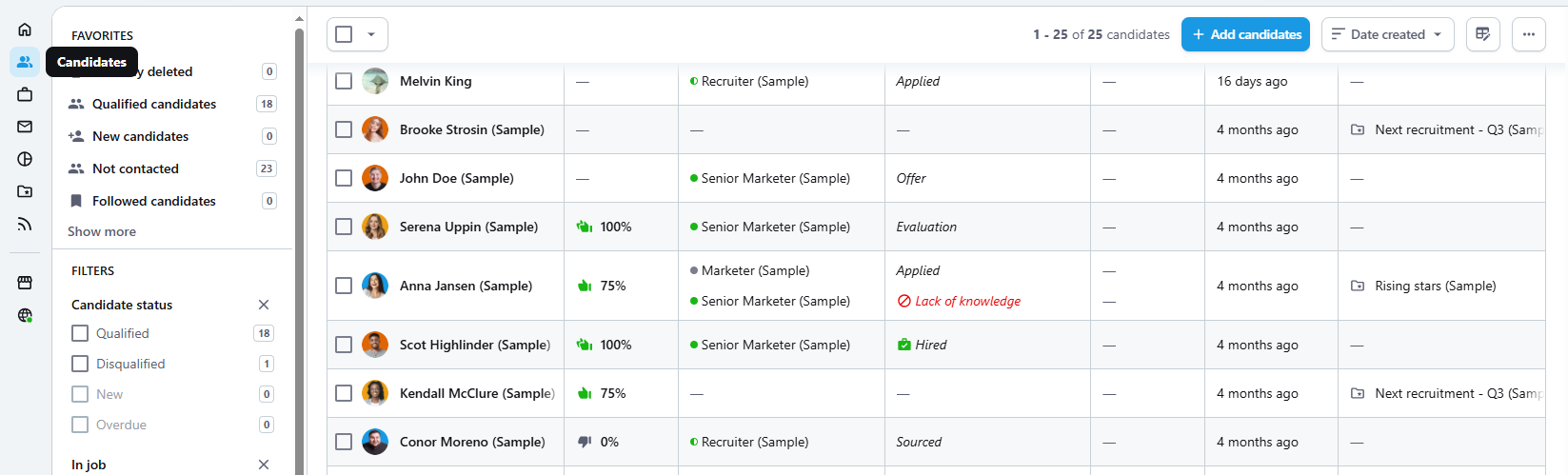Check the Disqualified status filter
Screen dimensions: 1568x475
(x=80, y=364)
